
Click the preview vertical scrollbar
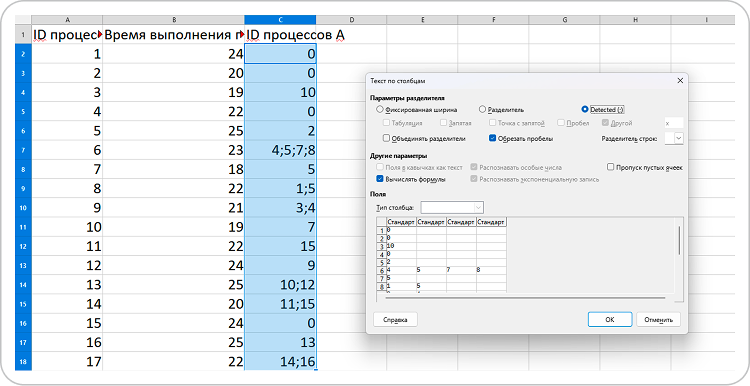pyautogui.click(x=679, y=240)
